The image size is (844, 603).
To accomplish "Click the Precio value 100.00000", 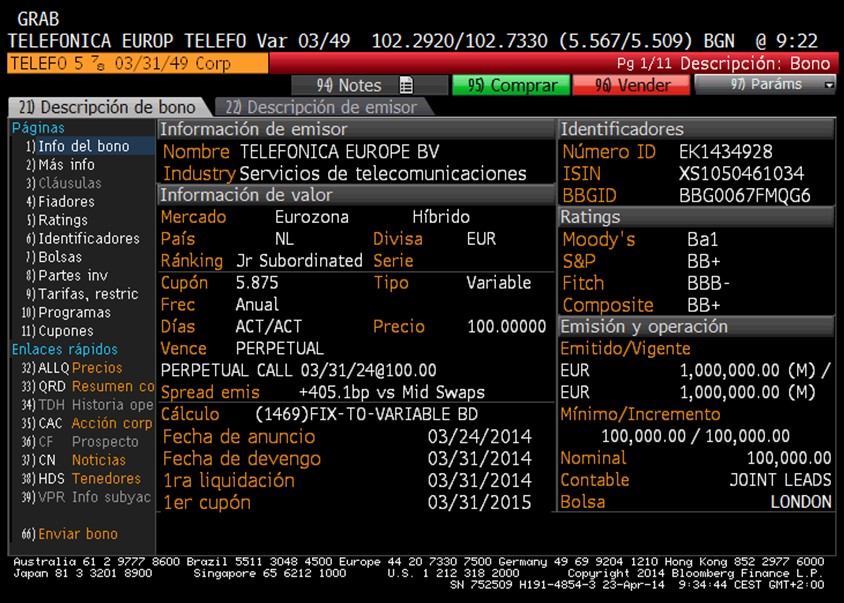I will (507, 326).
